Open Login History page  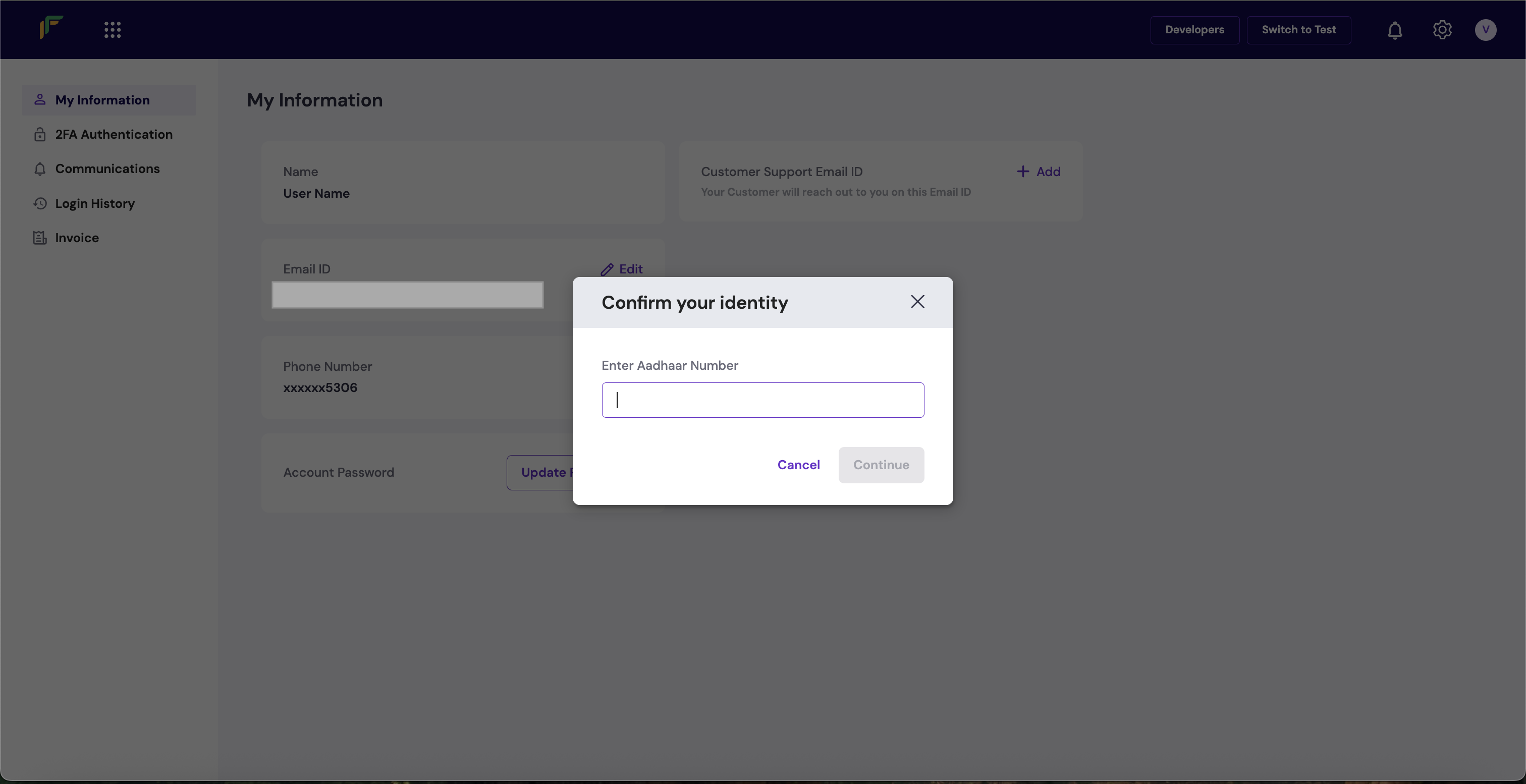click(x=95, y=204)
